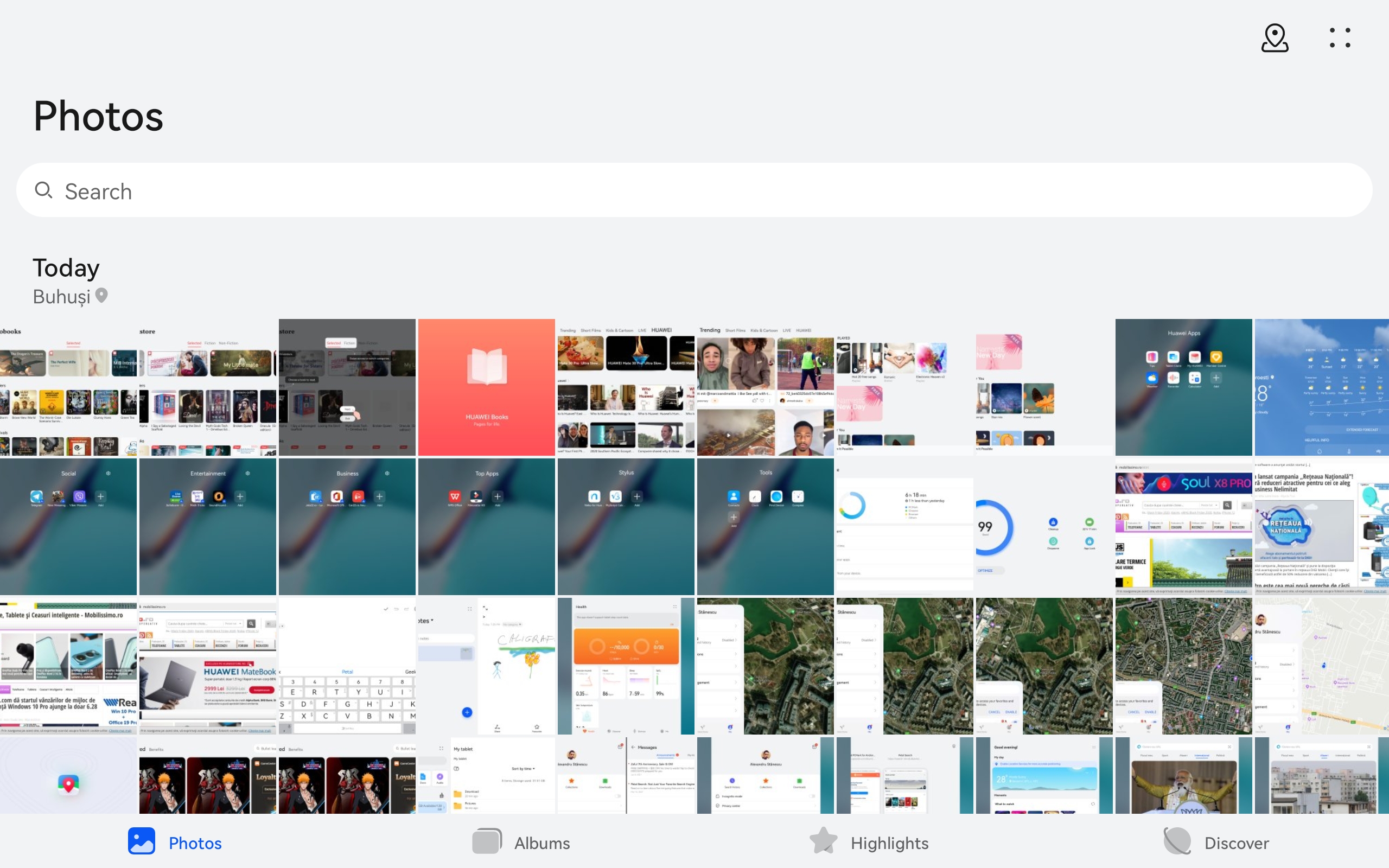Viewport: 1389px width, 868px height.
Task: Open the optimizer score 99 screenshot
Action: [x=1044, y=527]
